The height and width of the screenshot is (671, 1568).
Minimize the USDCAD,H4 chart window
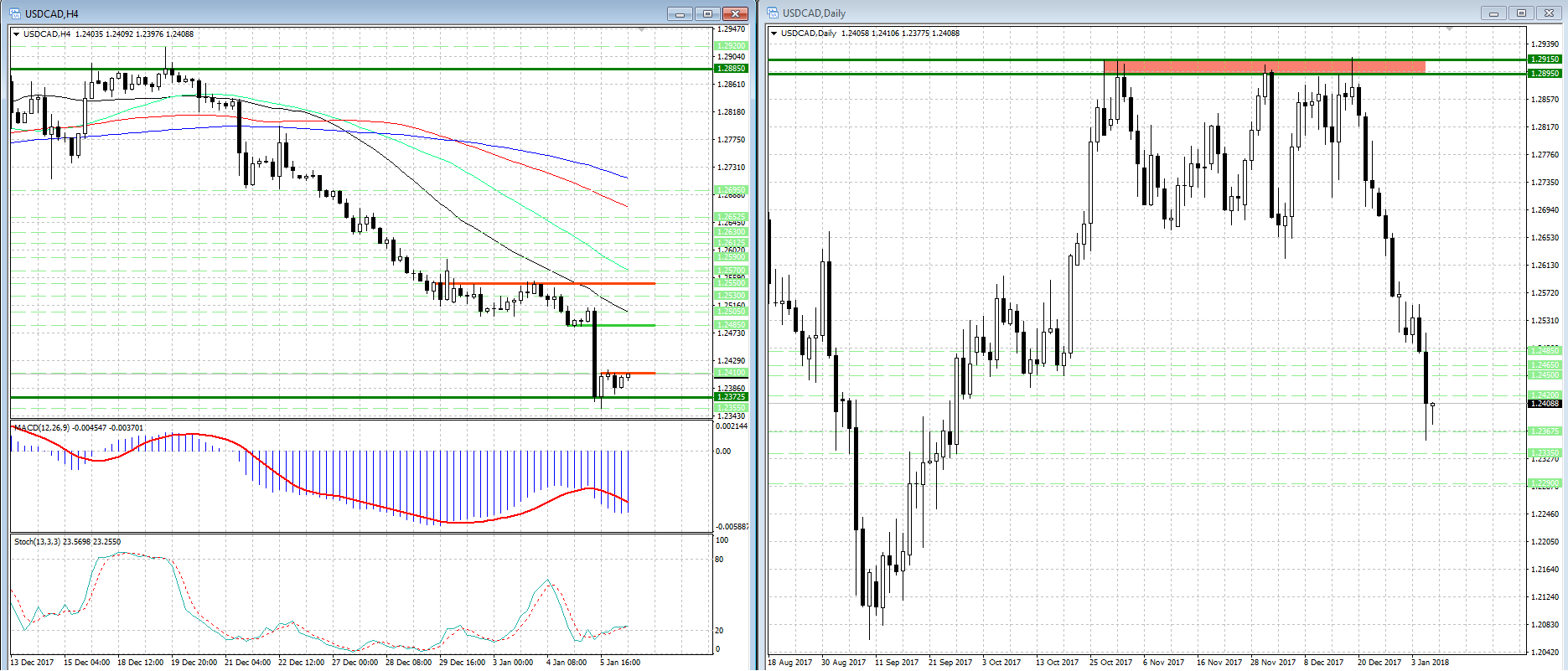pyautogui.click(x=680, y=13)
